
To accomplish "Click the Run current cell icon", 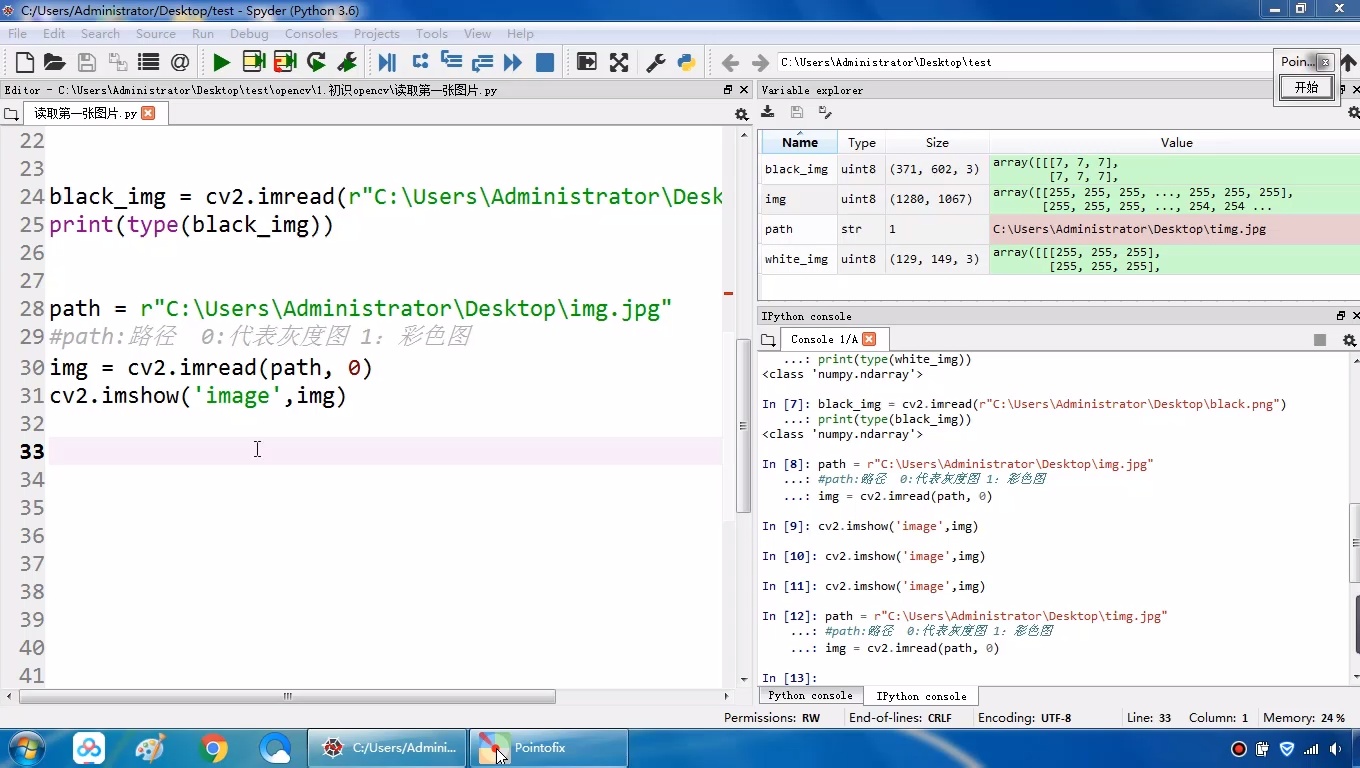I will (x=254, y=63).
